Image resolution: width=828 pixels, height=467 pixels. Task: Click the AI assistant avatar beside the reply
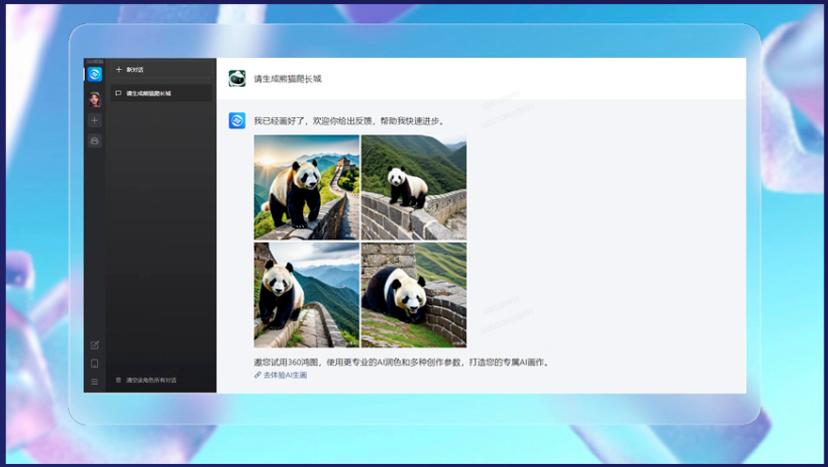point(237,120)
